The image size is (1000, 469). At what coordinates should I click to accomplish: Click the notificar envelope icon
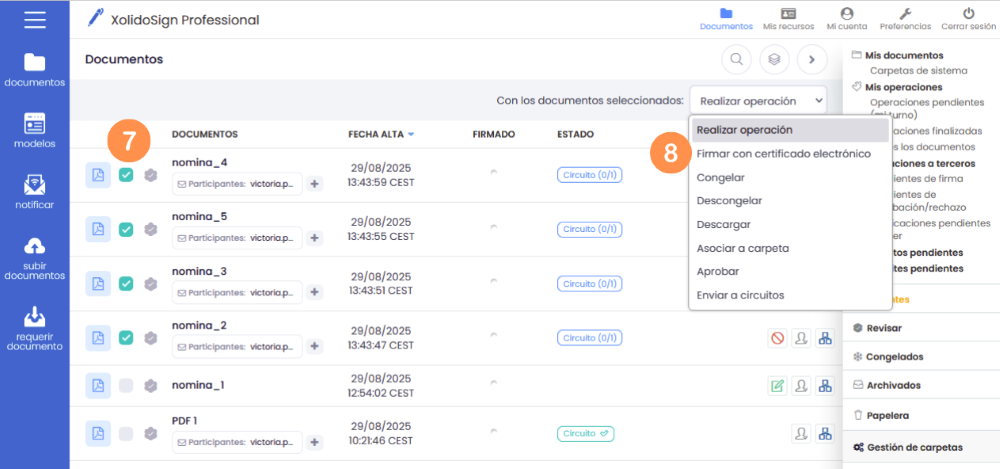[34, 185]
